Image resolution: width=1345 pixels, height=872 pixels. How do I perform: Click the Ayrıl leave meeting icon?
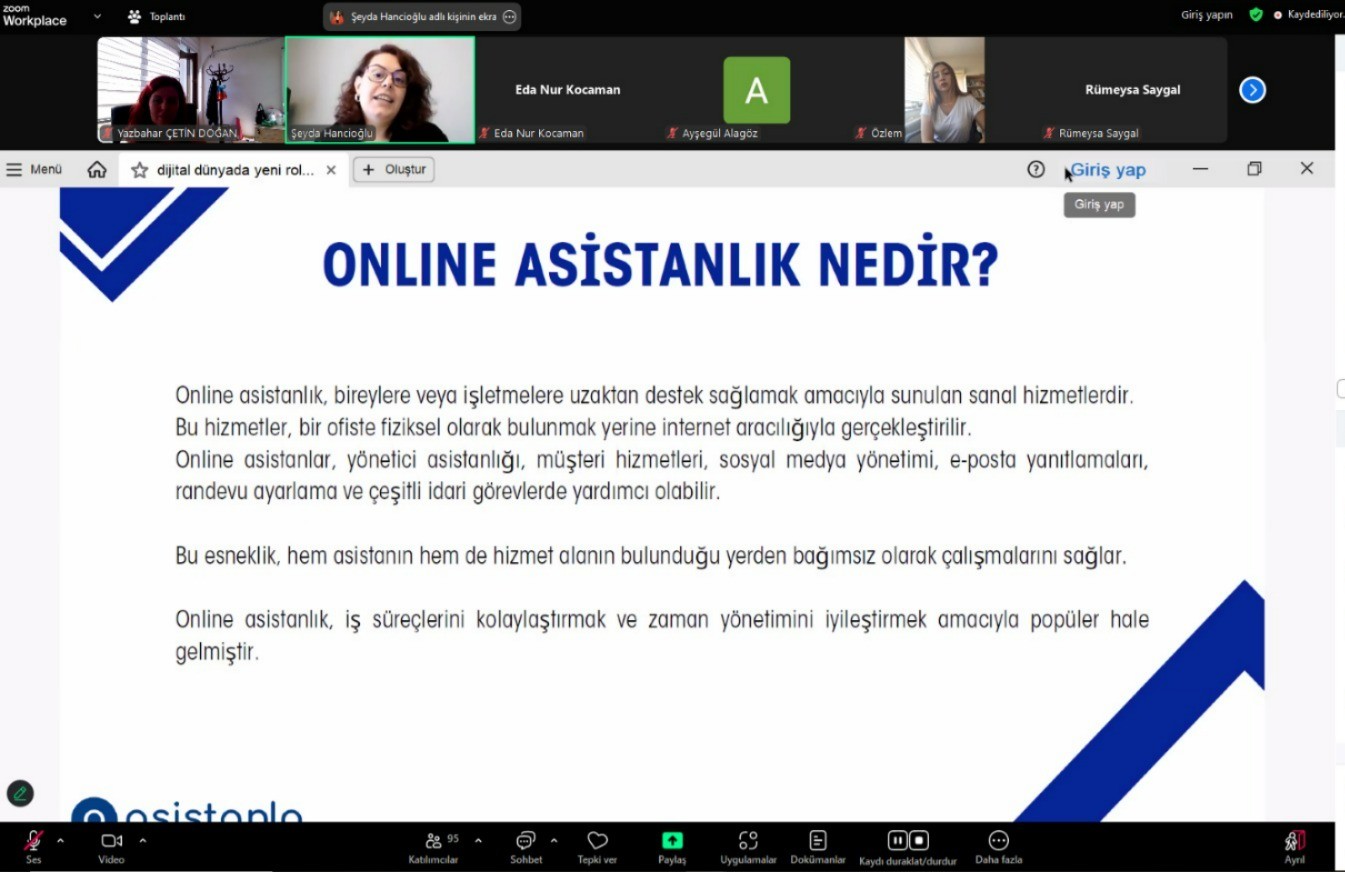point(1295,841)
